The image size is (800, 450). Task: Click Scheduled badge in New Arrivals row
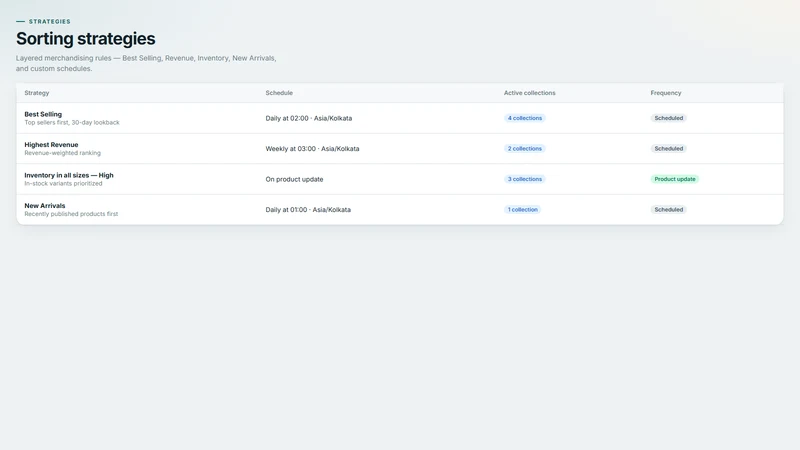(668, 210)
